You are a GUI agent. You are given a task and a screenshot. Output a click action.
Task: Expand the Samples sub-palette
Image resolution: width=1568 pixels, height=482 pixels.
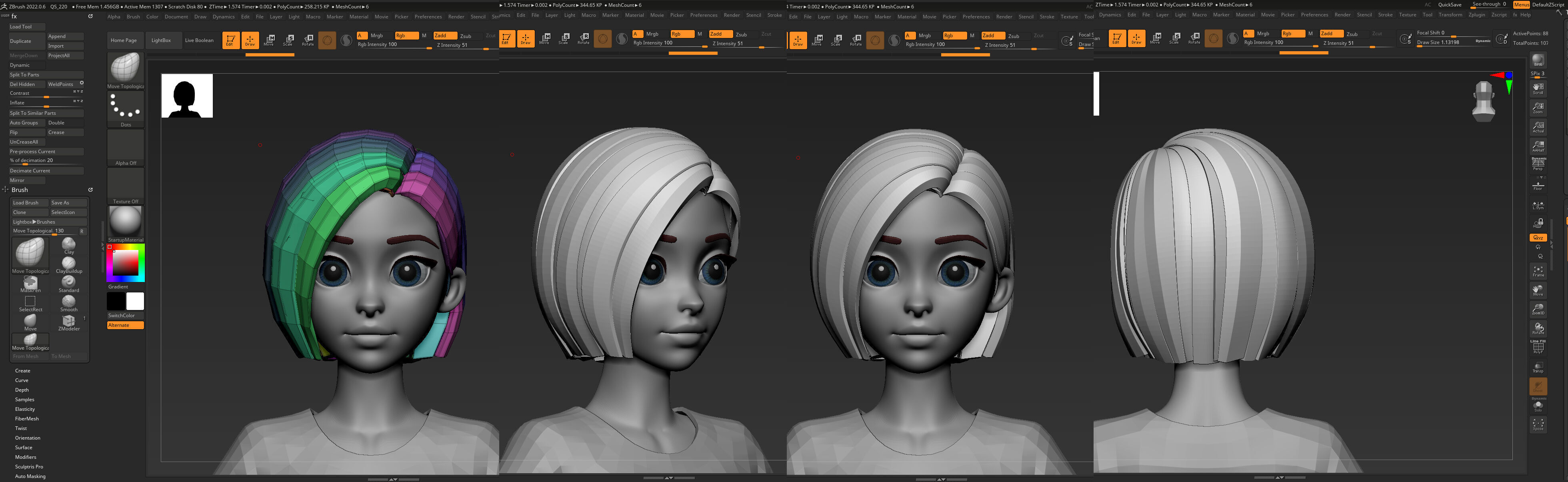pos(24,399)
